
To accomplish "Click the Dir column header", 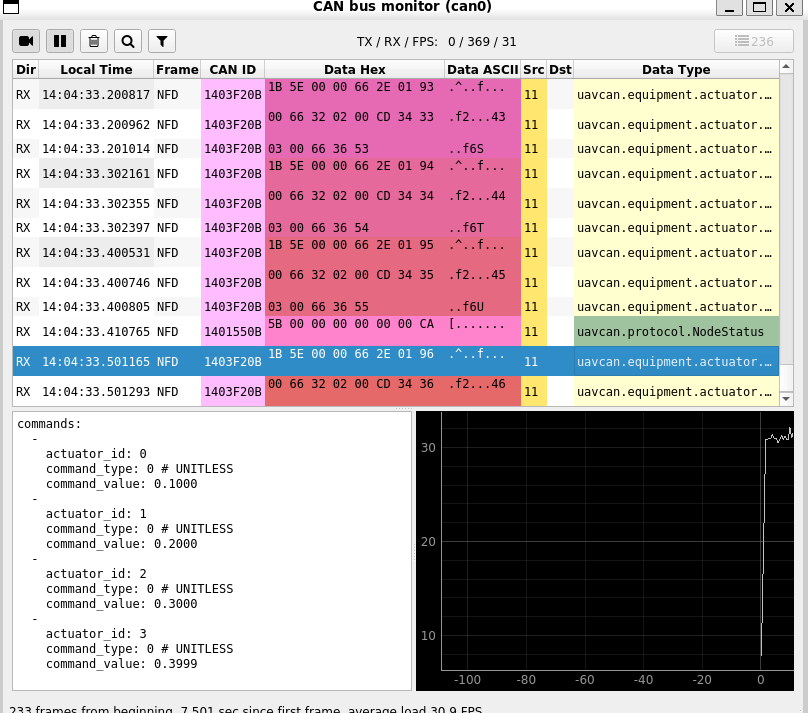I will tap(25, 70).
